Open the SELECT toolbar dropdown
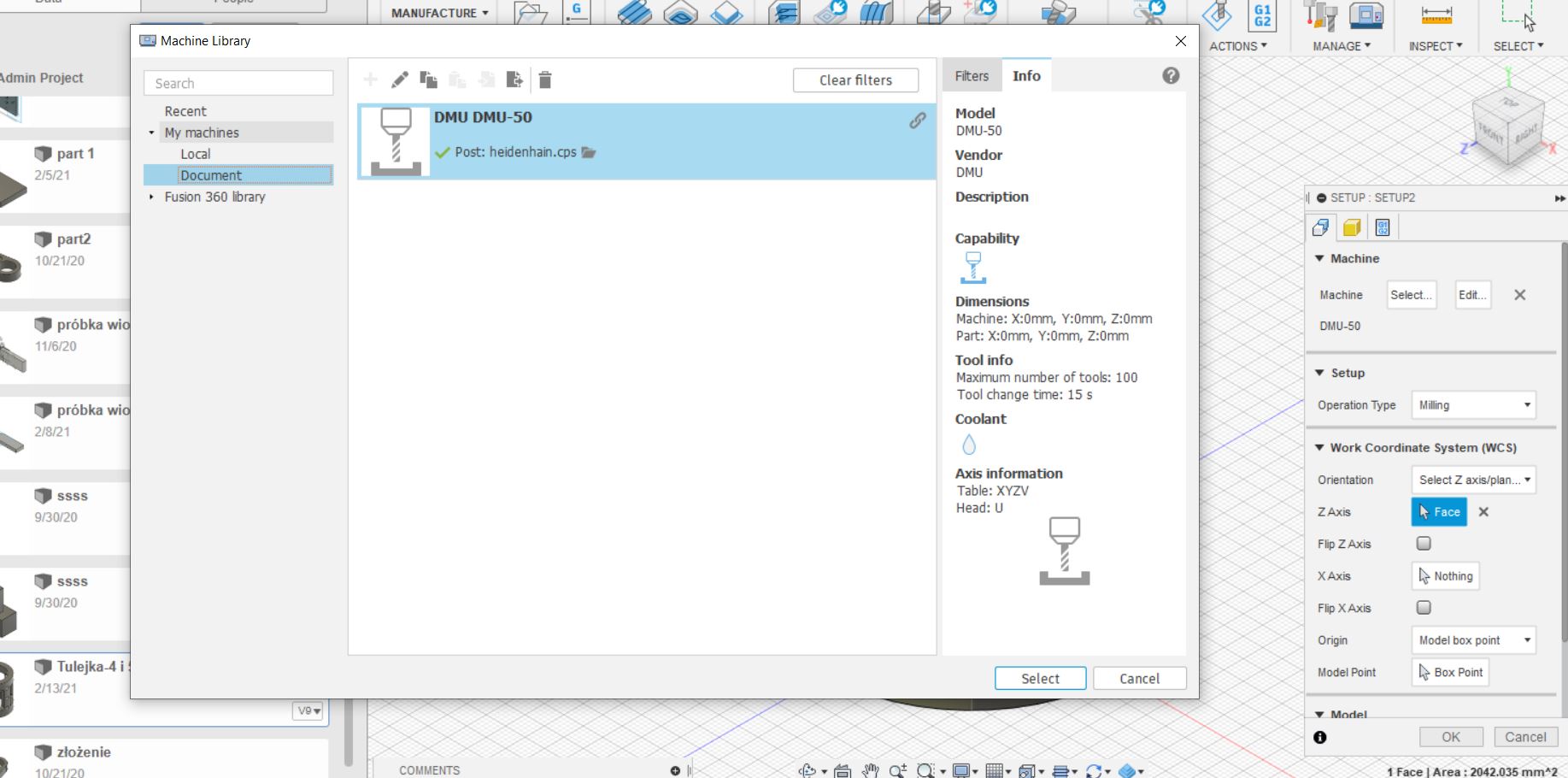 [x=1518, y=46]
